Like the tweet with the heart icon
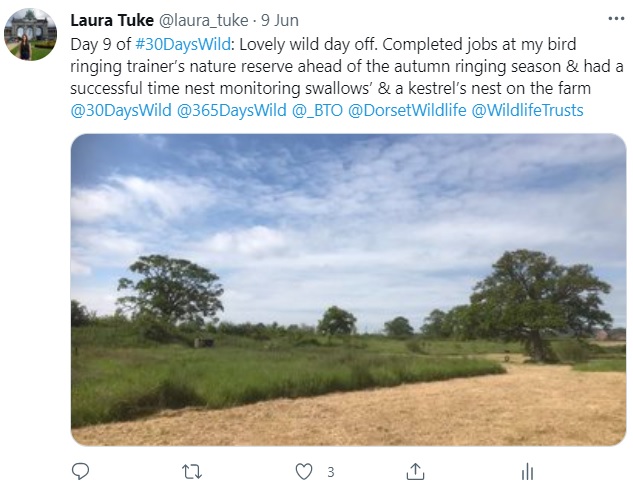 click(x=303, y=471)
